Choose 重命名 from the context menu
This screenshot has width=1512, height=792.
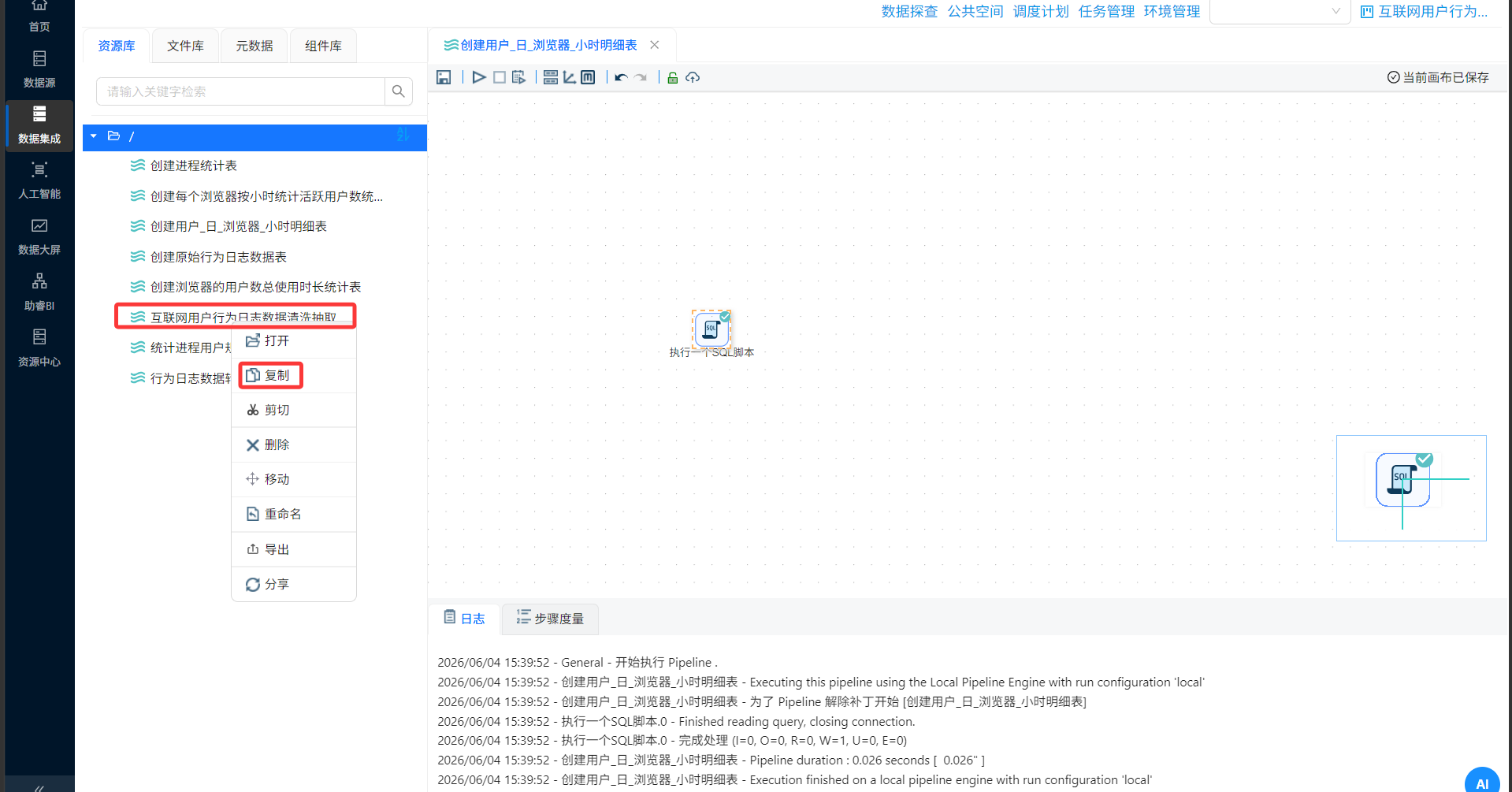(294, 514)
